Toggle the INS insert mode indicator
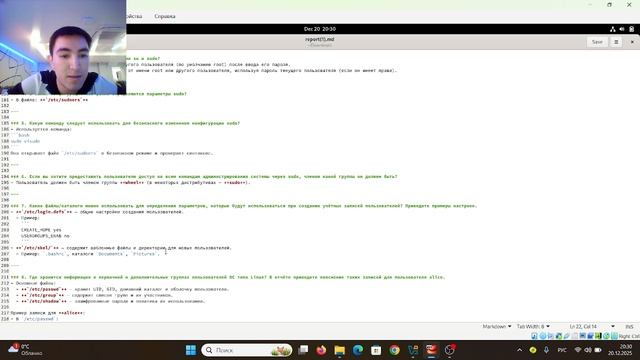The height and width of the screenshot is (360, 640). [629, 327]
